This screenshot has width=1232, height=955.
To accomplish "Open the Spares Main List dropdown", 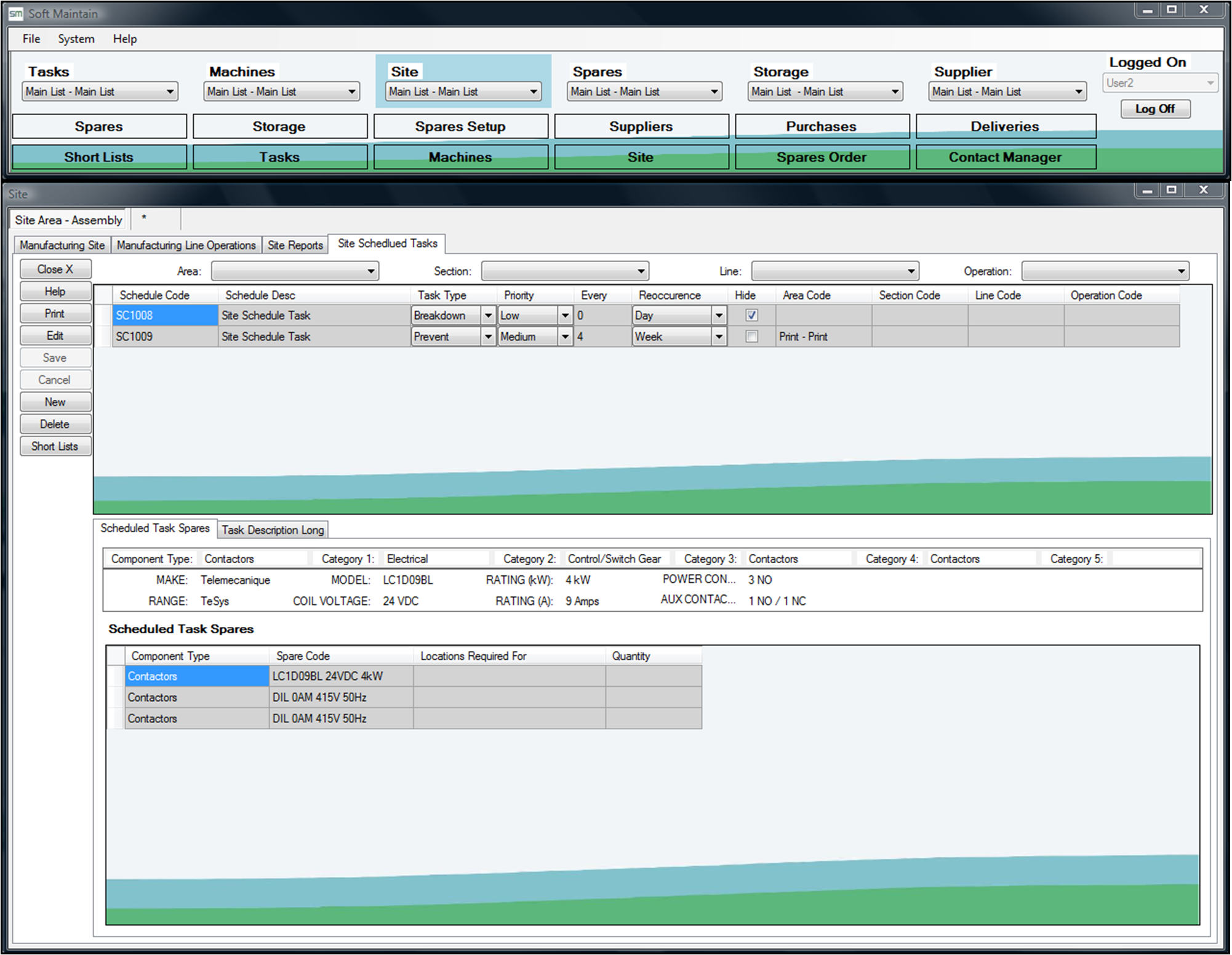I will 644,92.
